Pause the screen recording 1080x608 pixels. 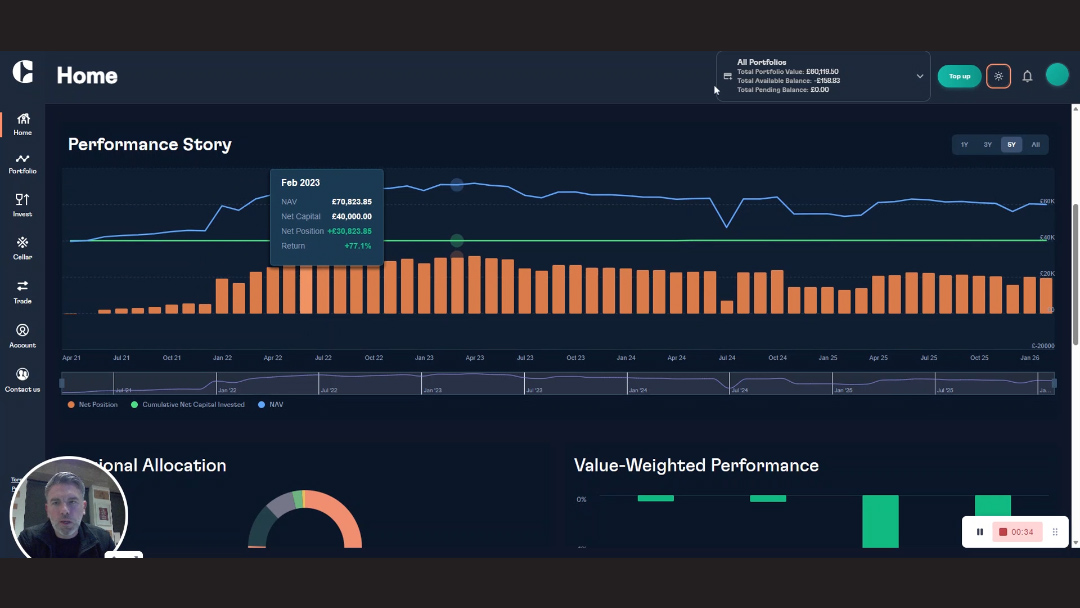point(980,532)
